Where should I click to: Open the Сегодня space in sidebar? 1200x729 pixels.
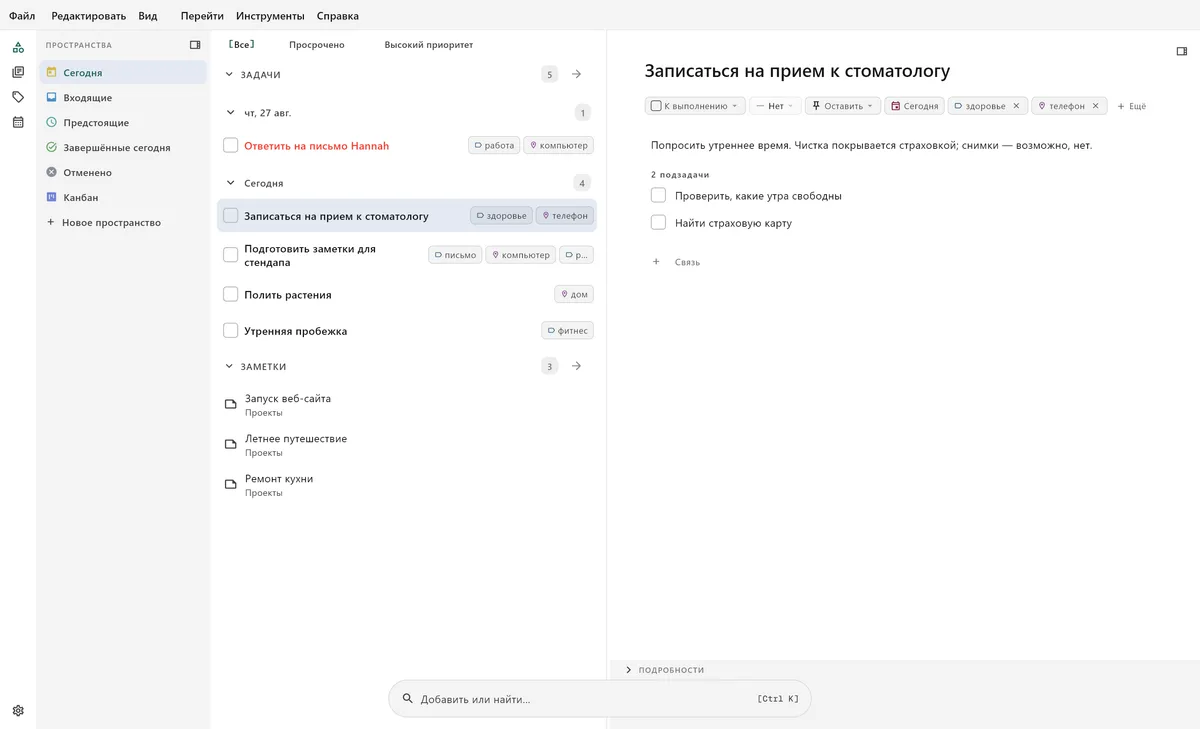(x=123, y=73)
